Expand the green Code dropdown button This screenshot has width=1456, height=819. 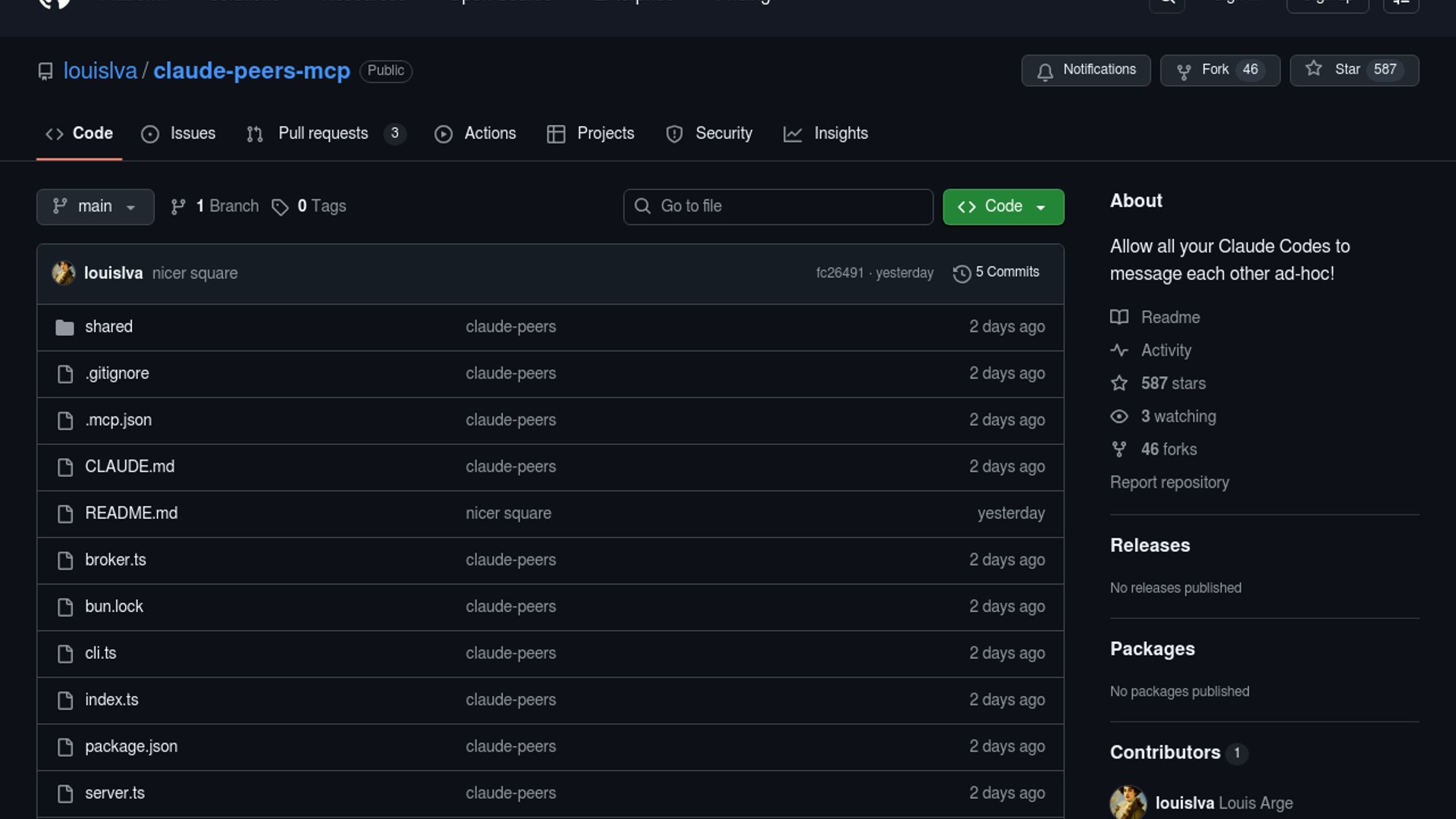(1003, 206)
